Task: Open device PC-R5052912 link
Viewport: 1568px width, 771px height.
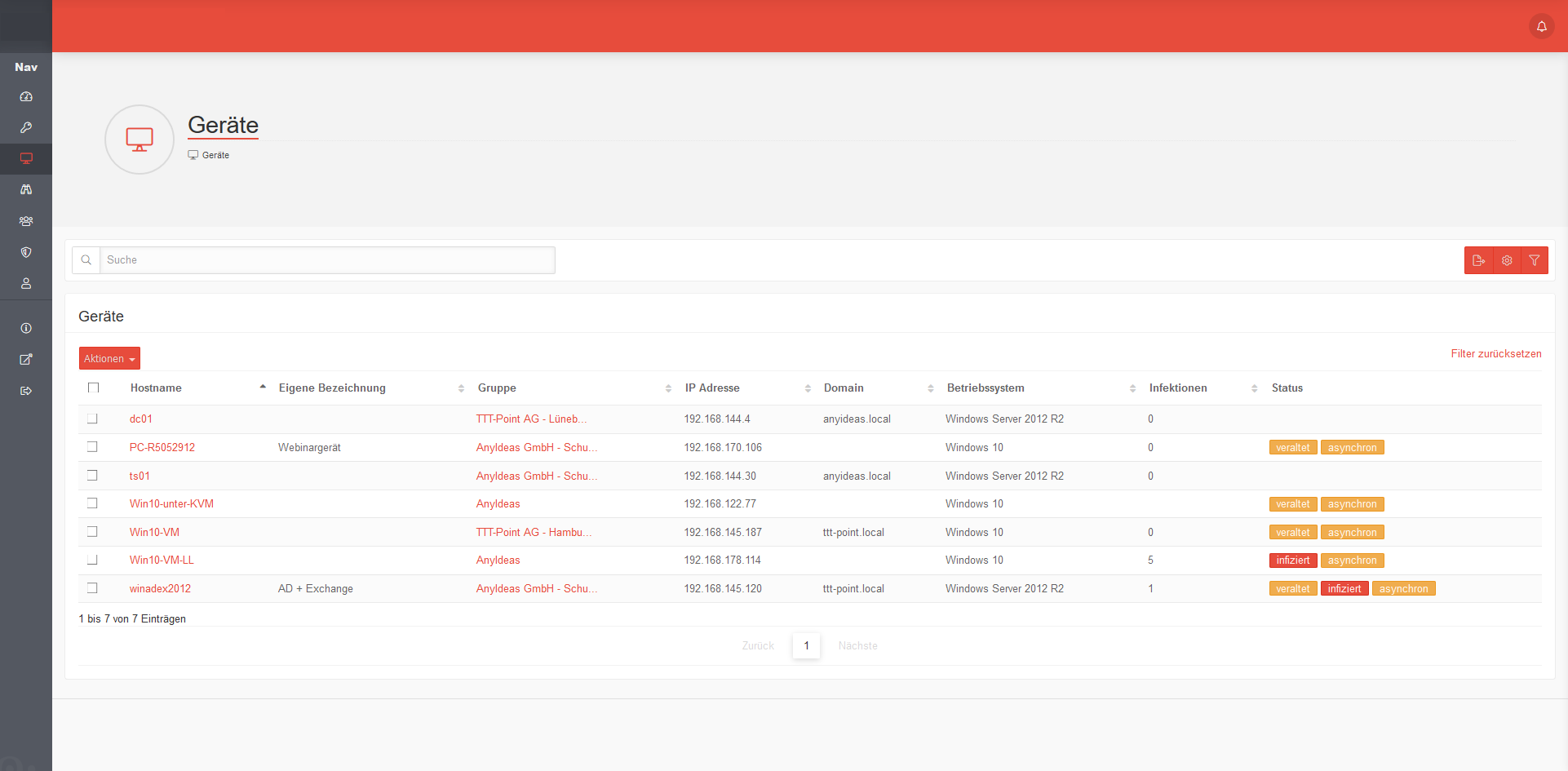Action: (162, 447)
